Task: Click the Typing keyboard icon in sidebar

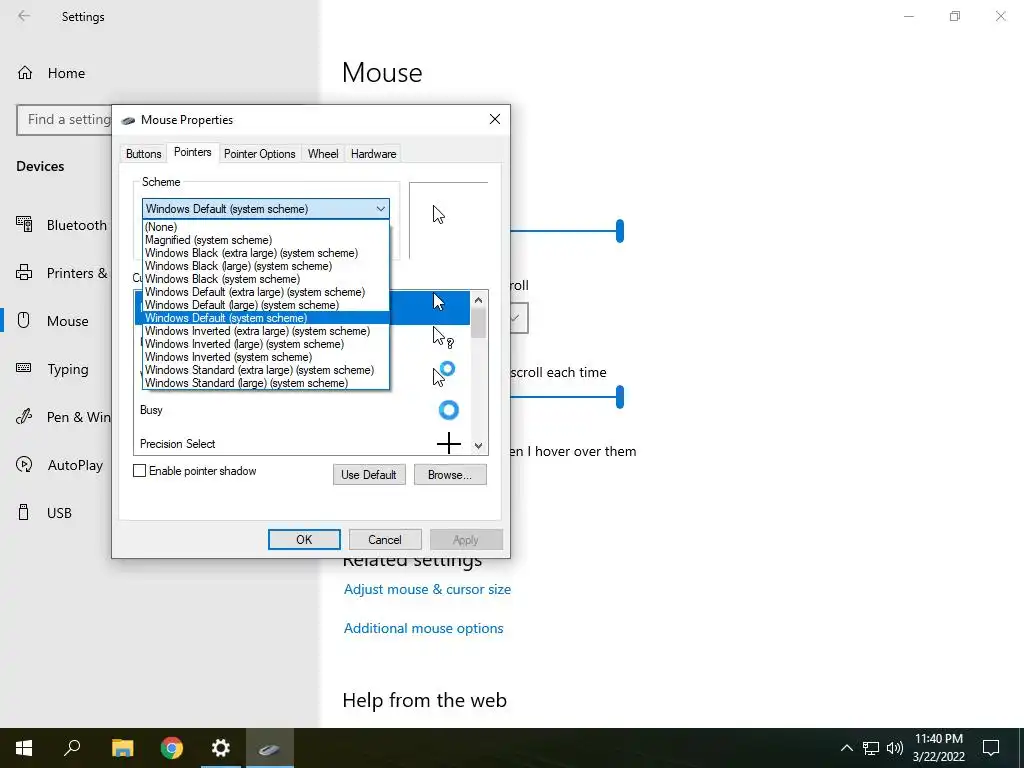Action: [24, 368]
